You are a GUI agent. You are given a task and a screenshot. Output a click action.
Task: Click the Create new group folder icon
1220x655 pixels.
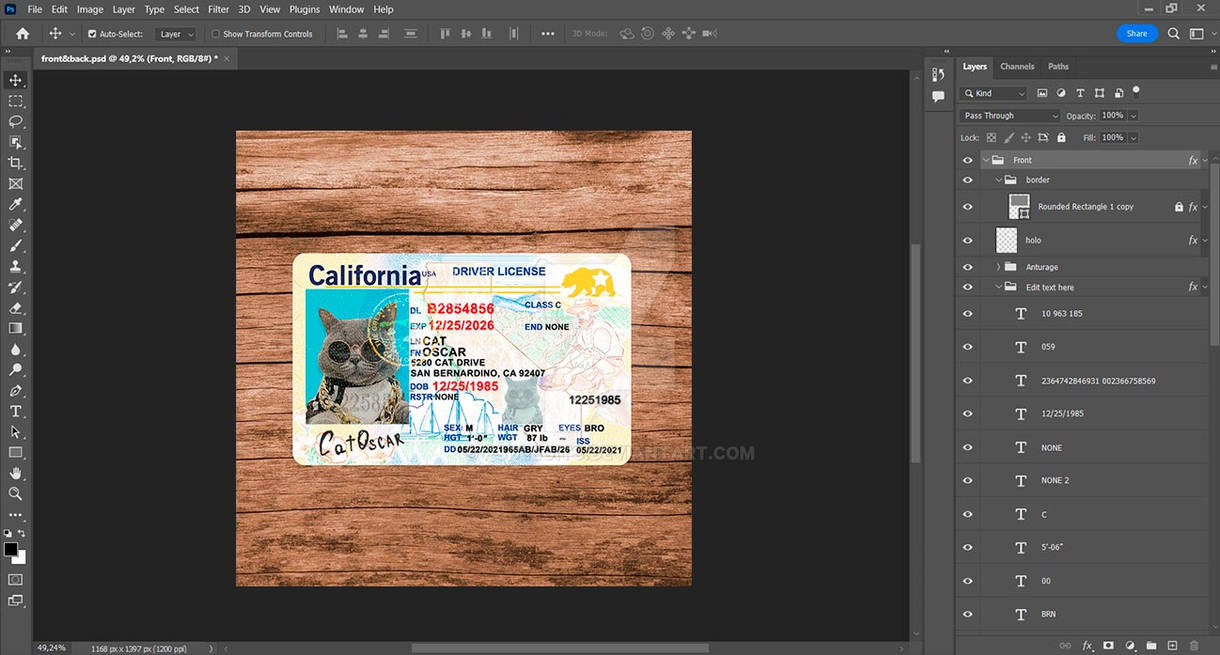pyautogui.click(x=1151, y=646)
